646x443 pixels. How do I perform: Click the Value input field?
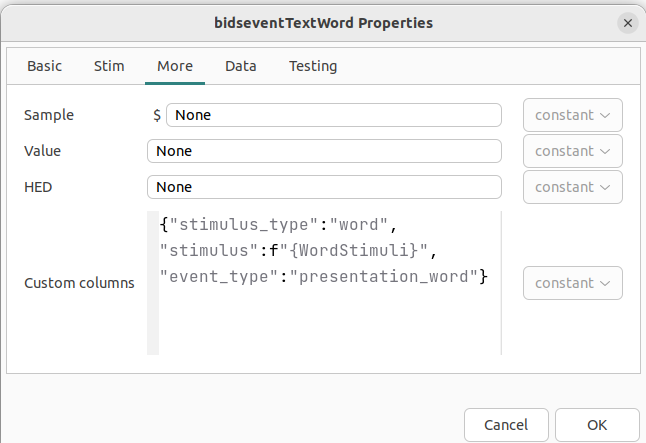point(324,151)
